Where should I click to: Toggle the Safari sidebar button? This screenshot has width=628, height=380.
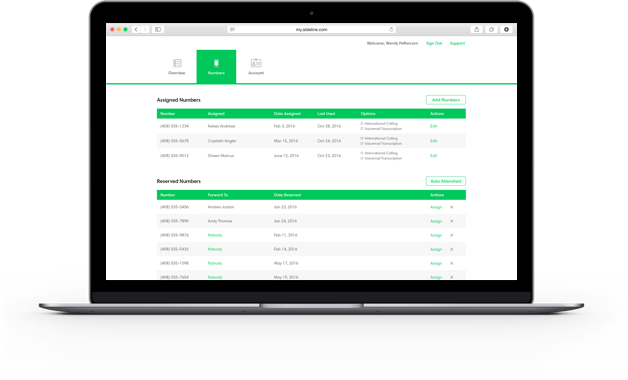pos(158,30)
